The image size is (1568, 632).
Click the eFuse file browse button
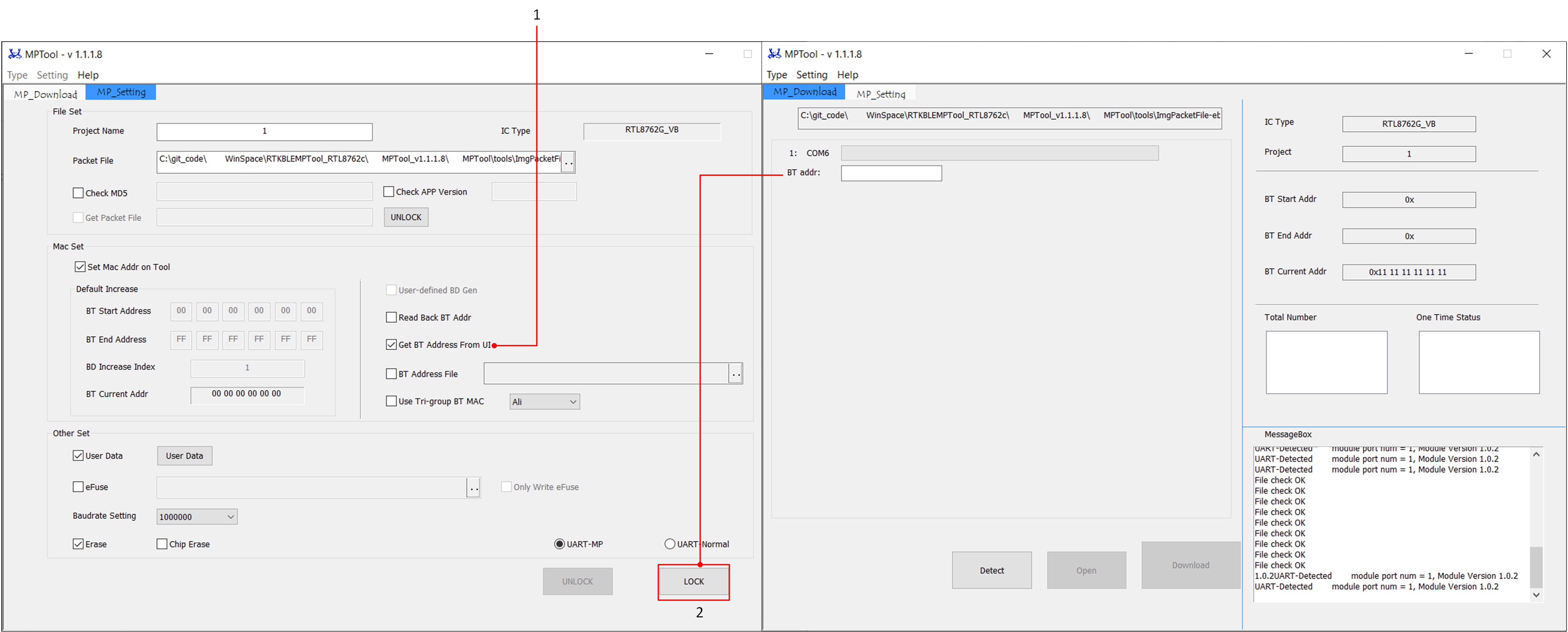click(x=474, y=488)
